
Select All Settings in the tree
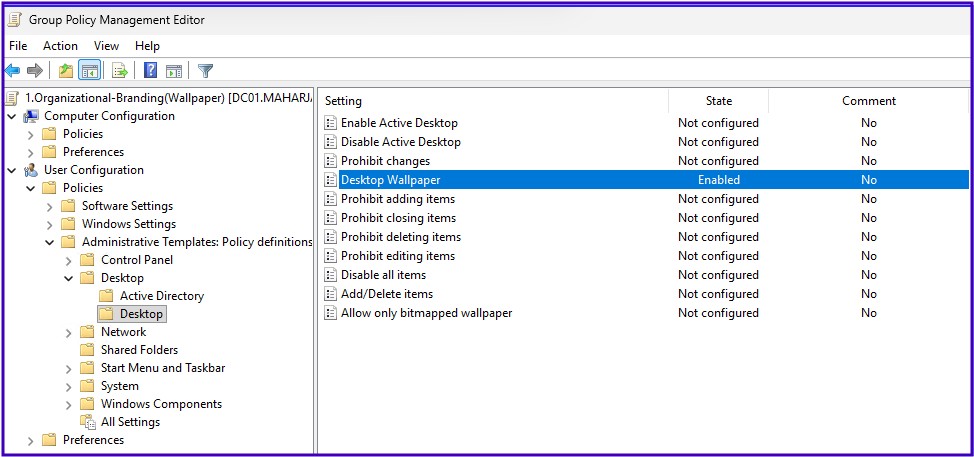point(130,422)
